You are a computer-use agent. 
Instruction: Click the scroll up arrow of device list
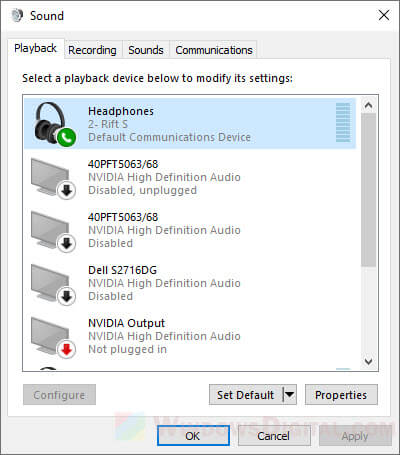[368, 105]
